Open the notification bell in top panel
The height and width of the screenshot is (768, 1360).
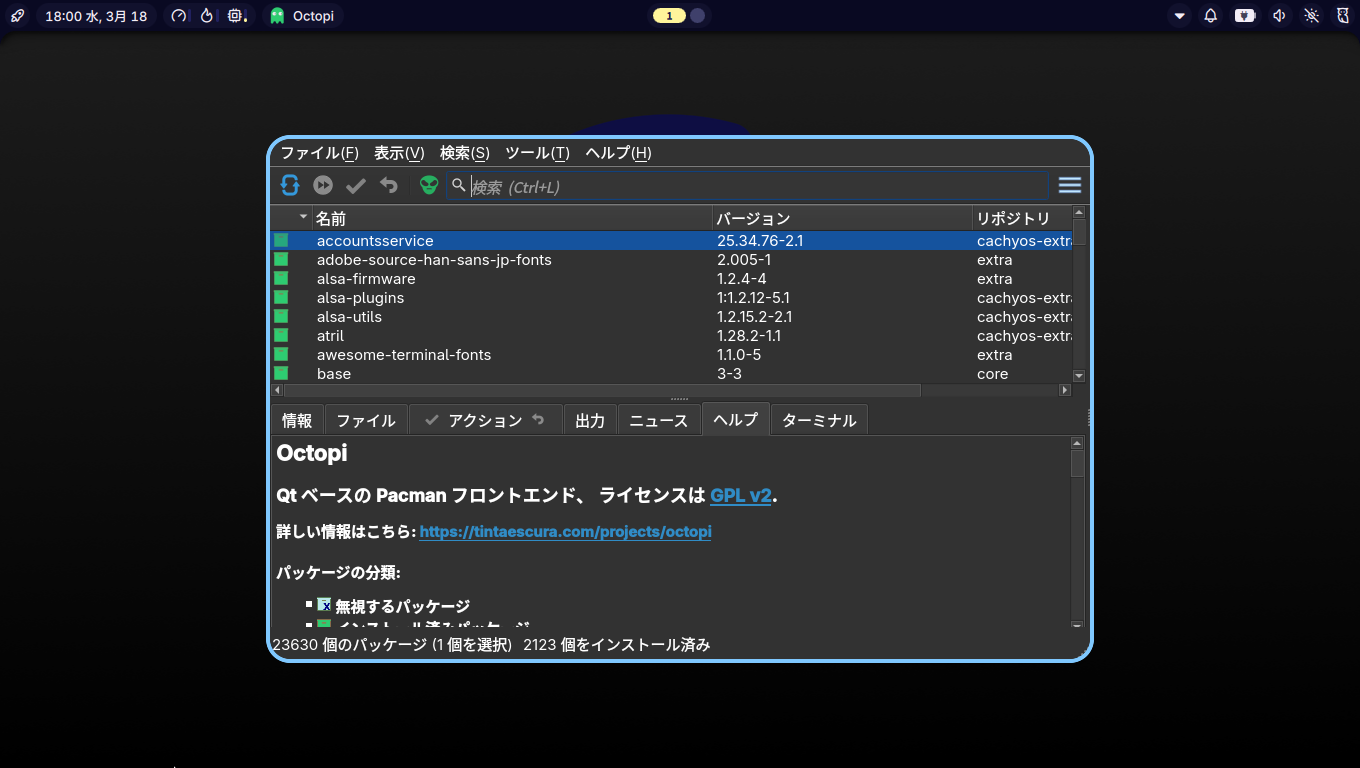(x=1211, y=16)
